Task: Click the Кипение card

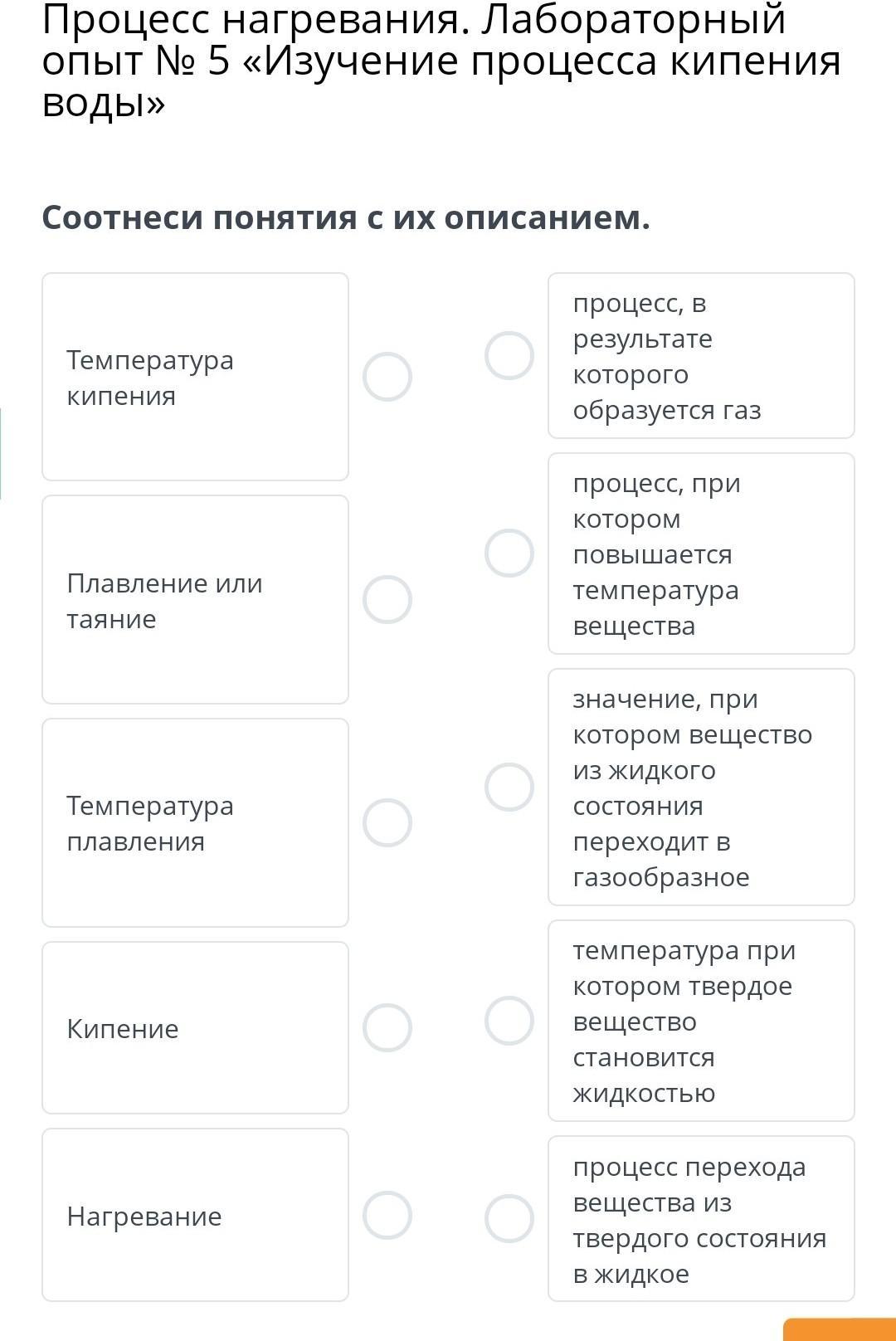Action: click(195, 1027)
